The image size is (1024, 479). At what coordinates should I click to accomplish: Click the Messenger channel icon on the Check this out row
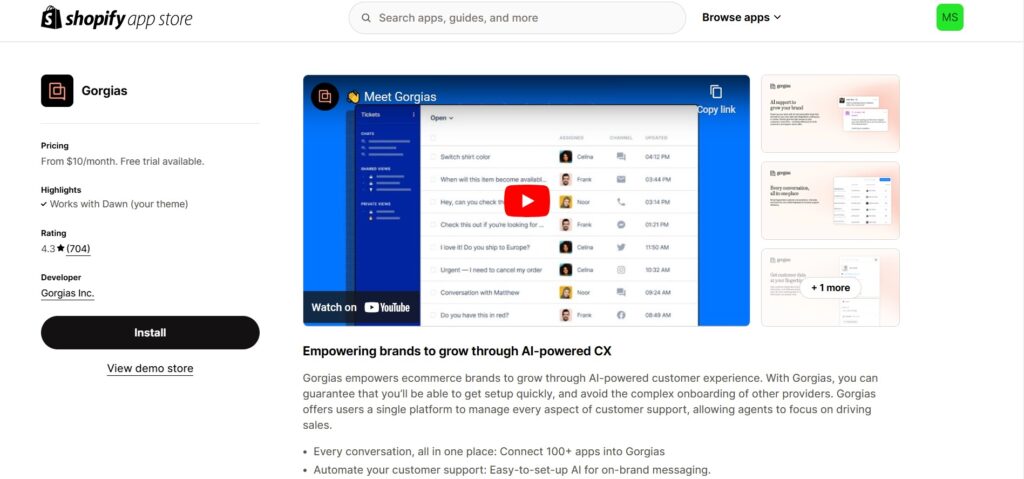tap(620, 224)
